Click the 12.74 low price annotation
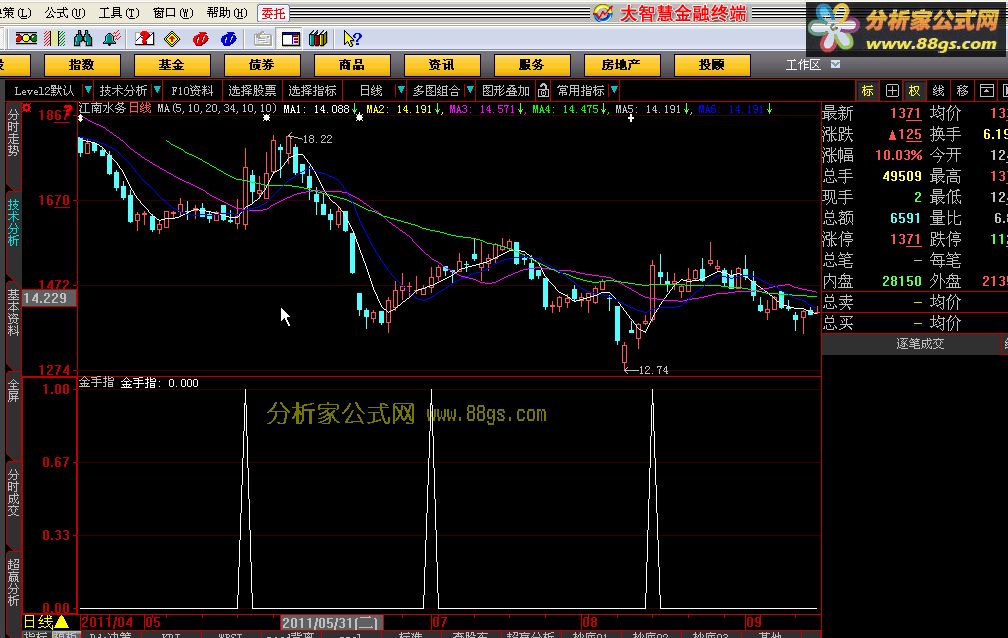The image size is (1008, 638). pyautogui.click(x=654, y=370)
